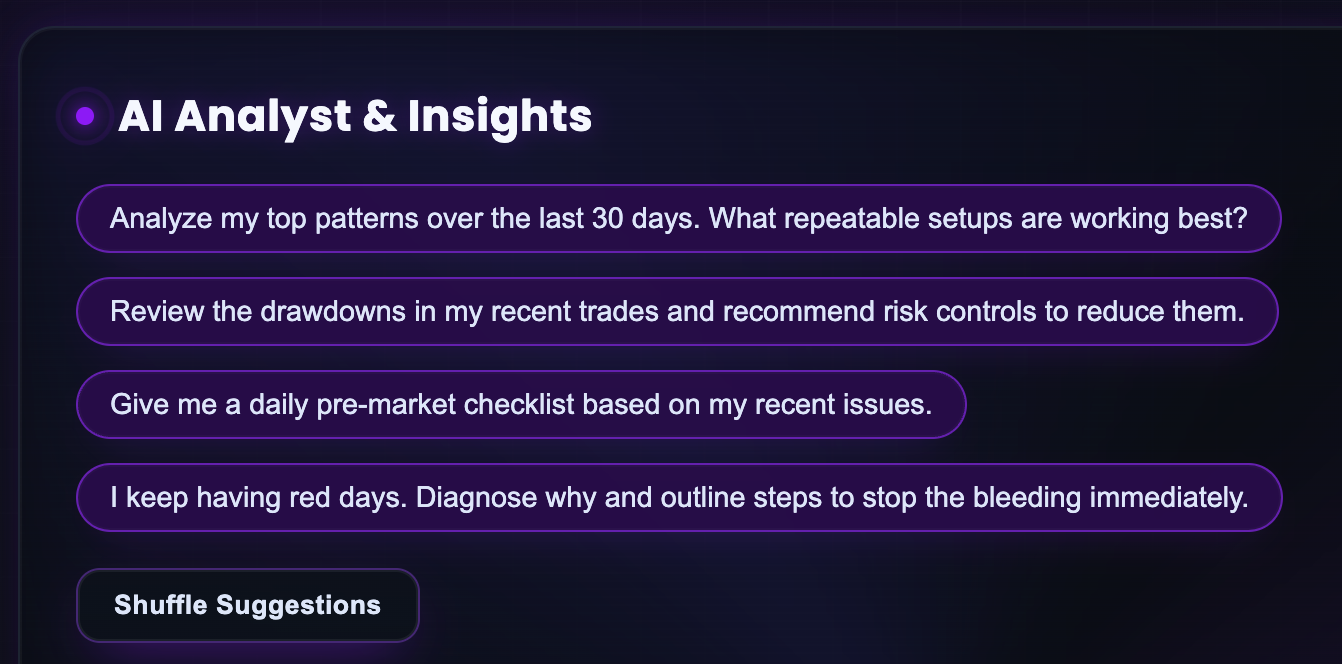
Task: Refresh prompts with the Shuffle Suggestions button
Action: (247, 604)
